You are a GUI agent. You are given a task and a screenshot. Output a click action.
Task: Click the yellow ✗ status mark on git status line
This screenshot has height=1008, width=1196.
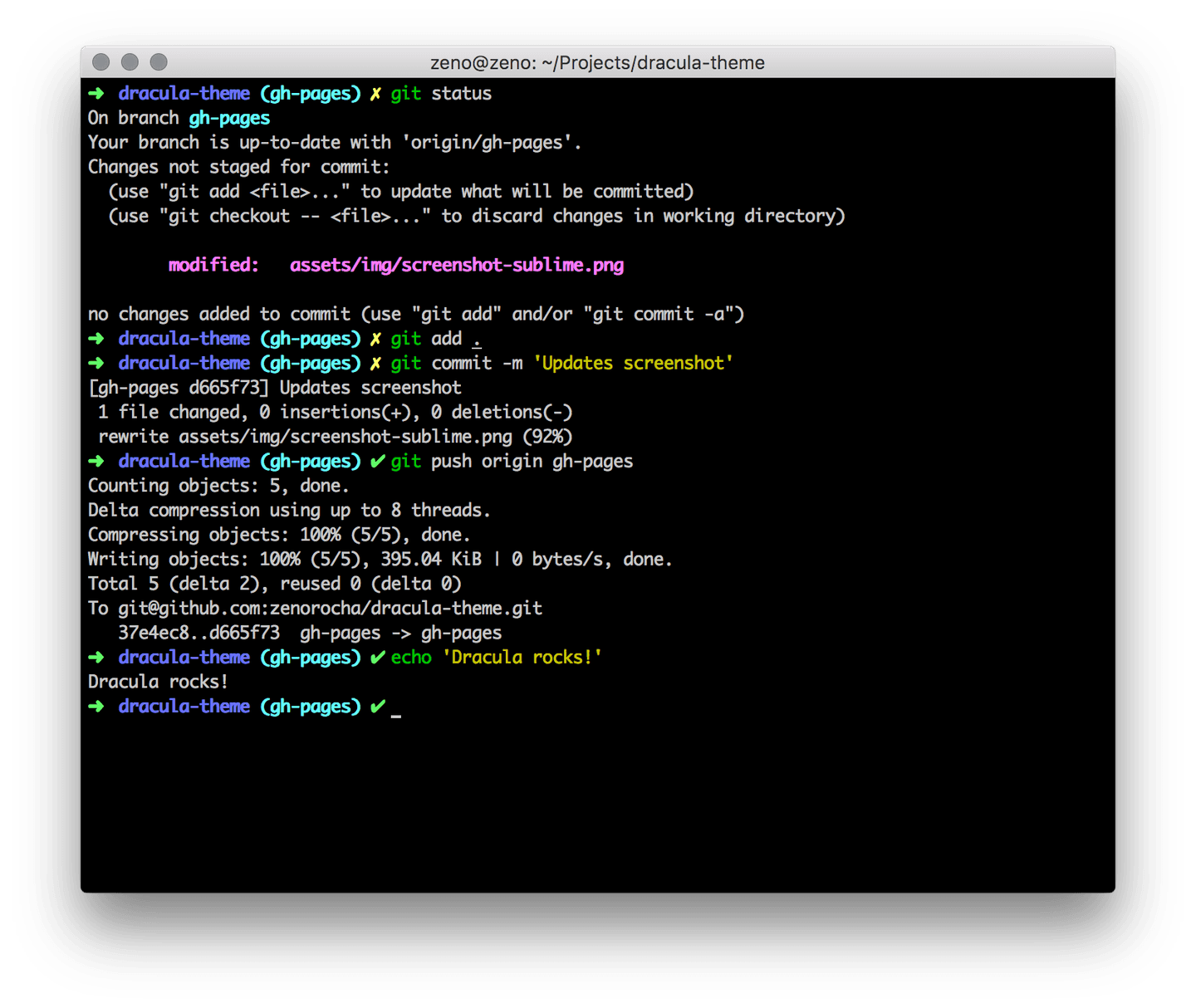pos(375,93)
